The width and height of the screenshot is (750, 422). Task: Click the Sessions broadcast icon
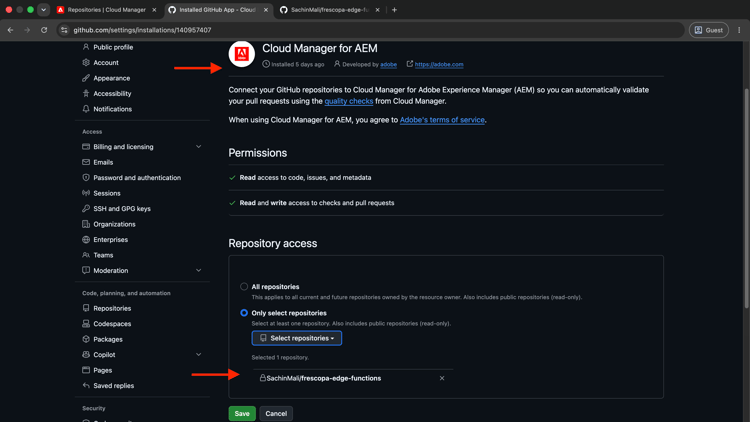(x=86, y=193)
